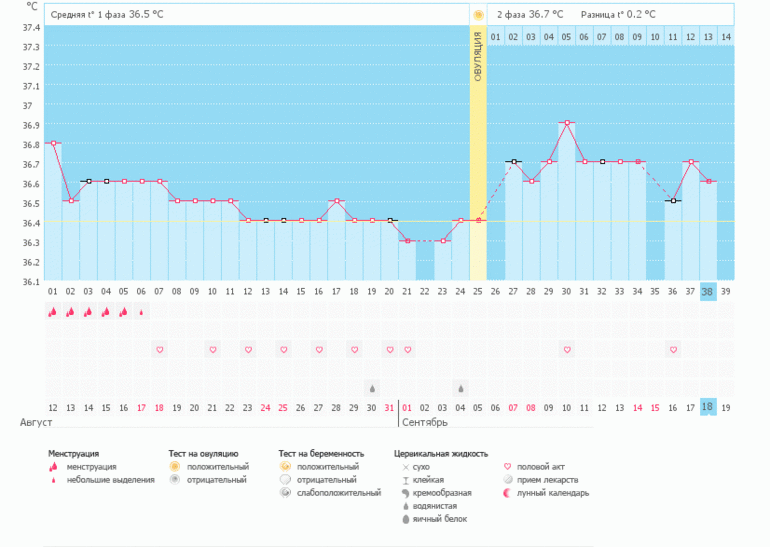The image size is (770, 547).
Task: Click the first temperature point at 36.8 on day 01
Action: 53,143
